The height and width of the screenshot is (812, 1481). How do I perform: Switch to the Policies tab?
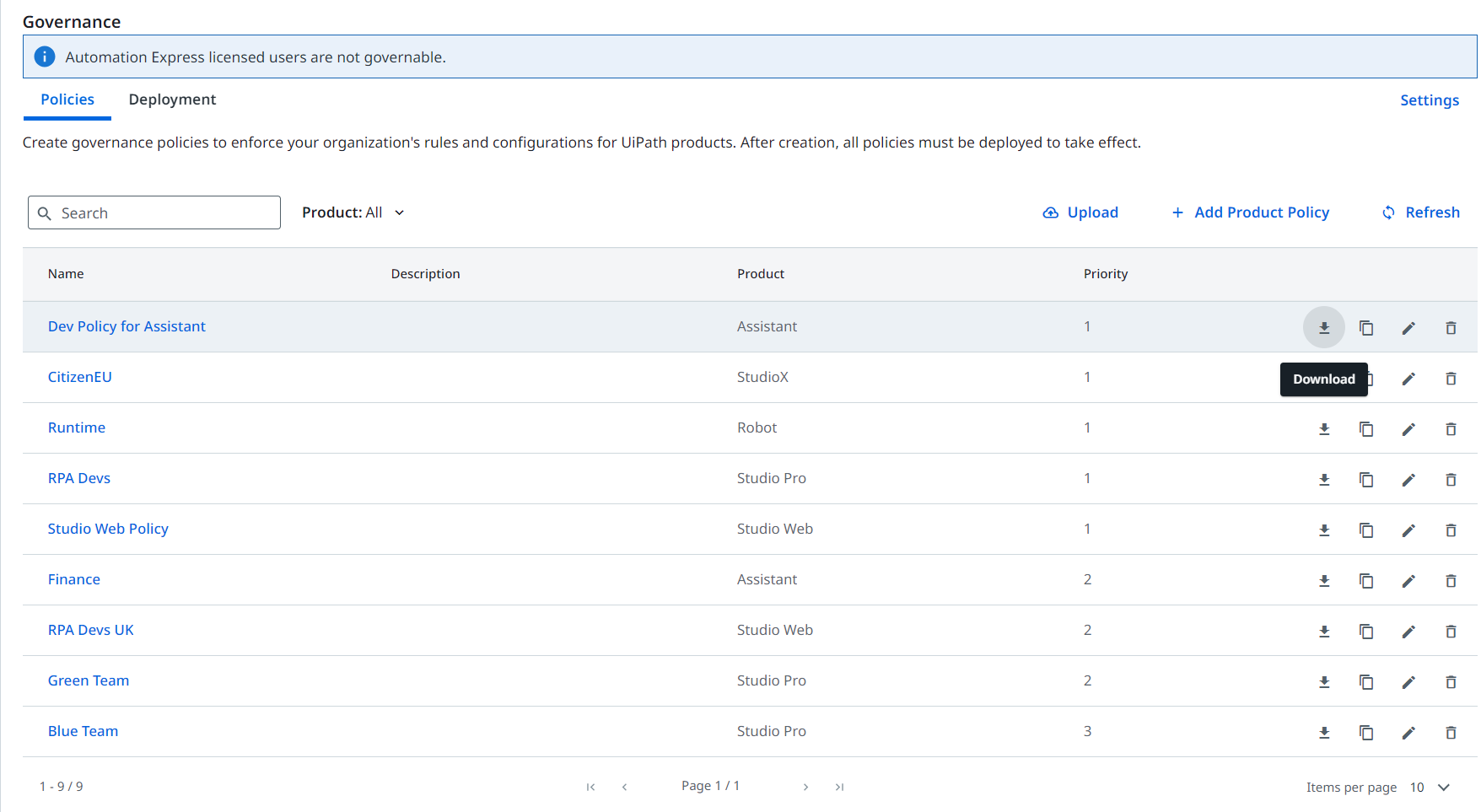tap(67, 99)
